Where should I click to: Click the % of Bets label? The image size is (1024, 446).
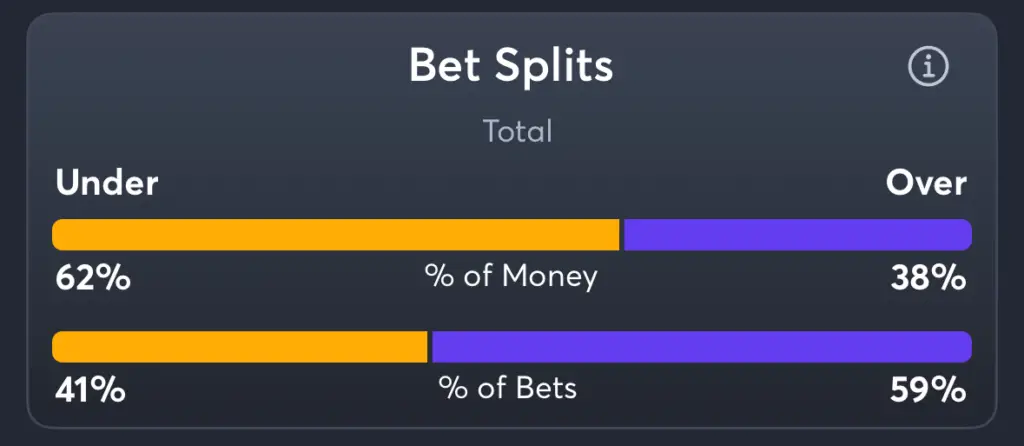(x=508, y=389)
